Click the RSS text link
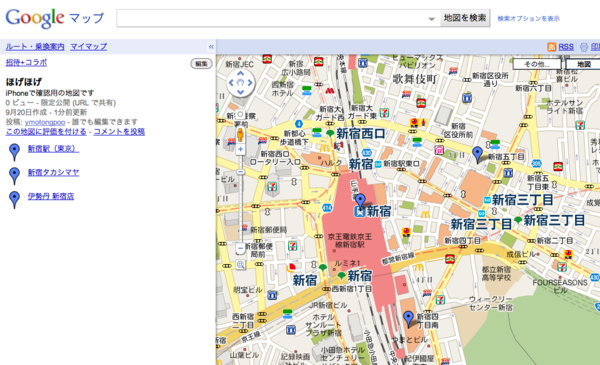 [566, 47]
